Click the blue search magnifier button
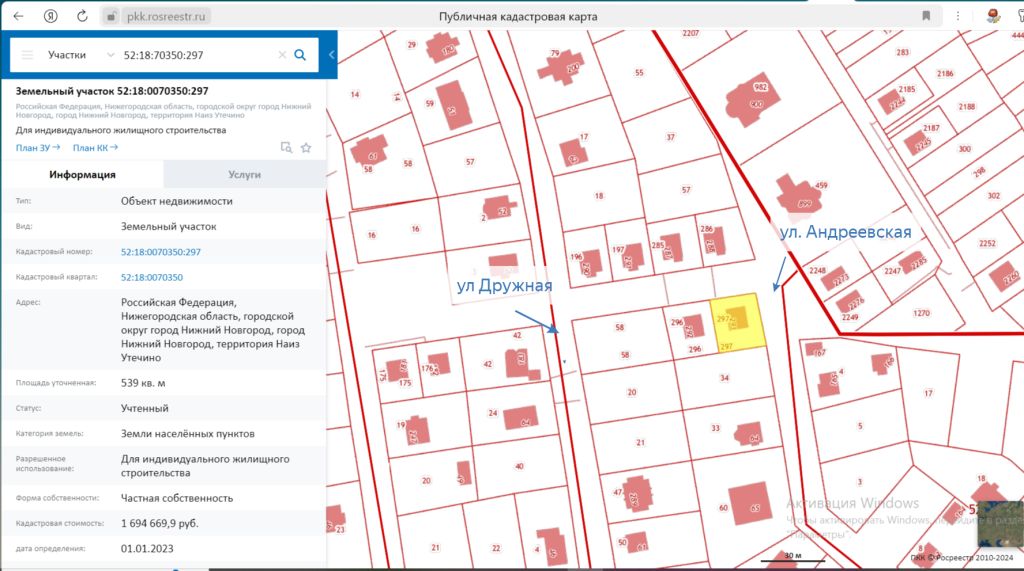Image resolution: width=1024 pixels, height=571 pixels. click(x=300, y=55)
